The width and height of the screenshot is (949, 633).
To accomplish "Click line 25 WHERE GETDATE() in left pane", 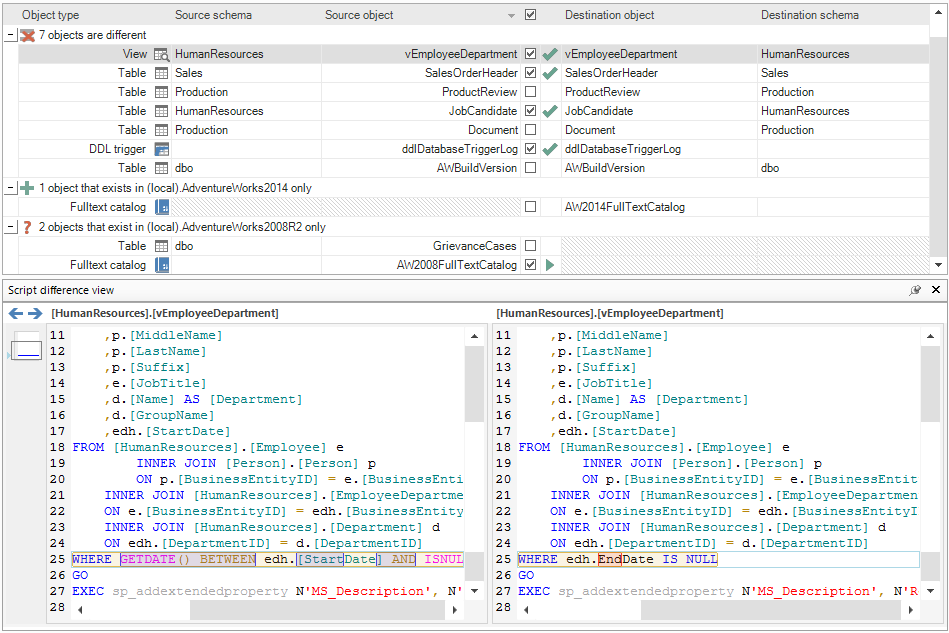I will coord(268,559).
